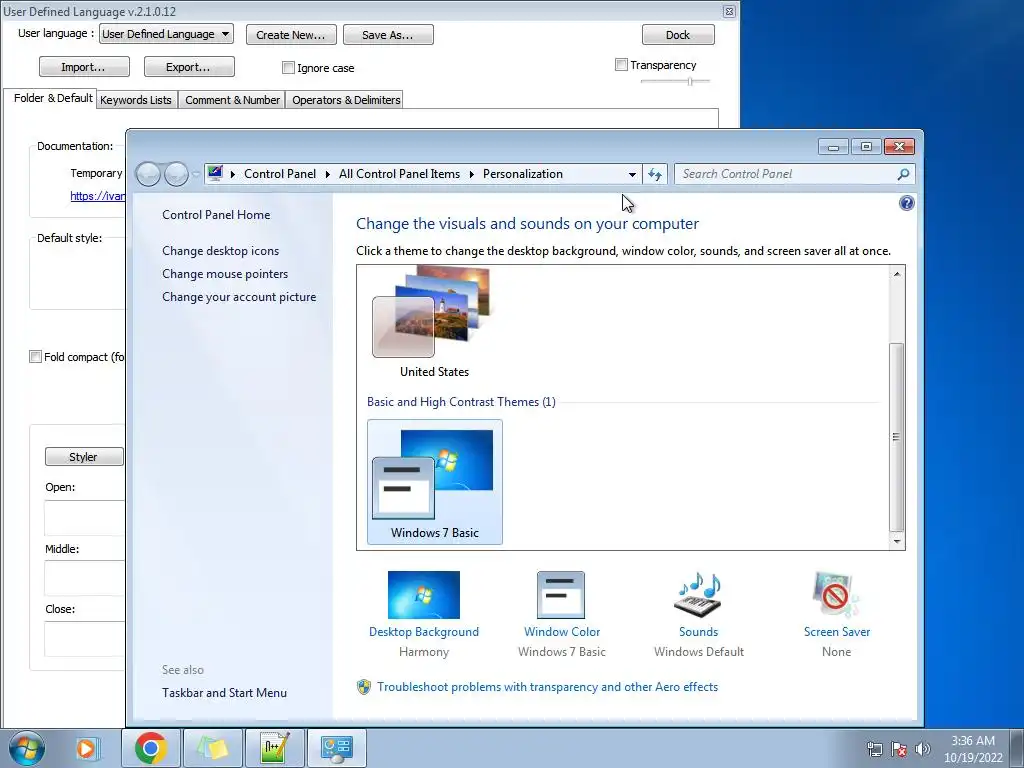The image size is (1024, 768).
Task: Open the Sounds icon
Action: coord(698,595)
